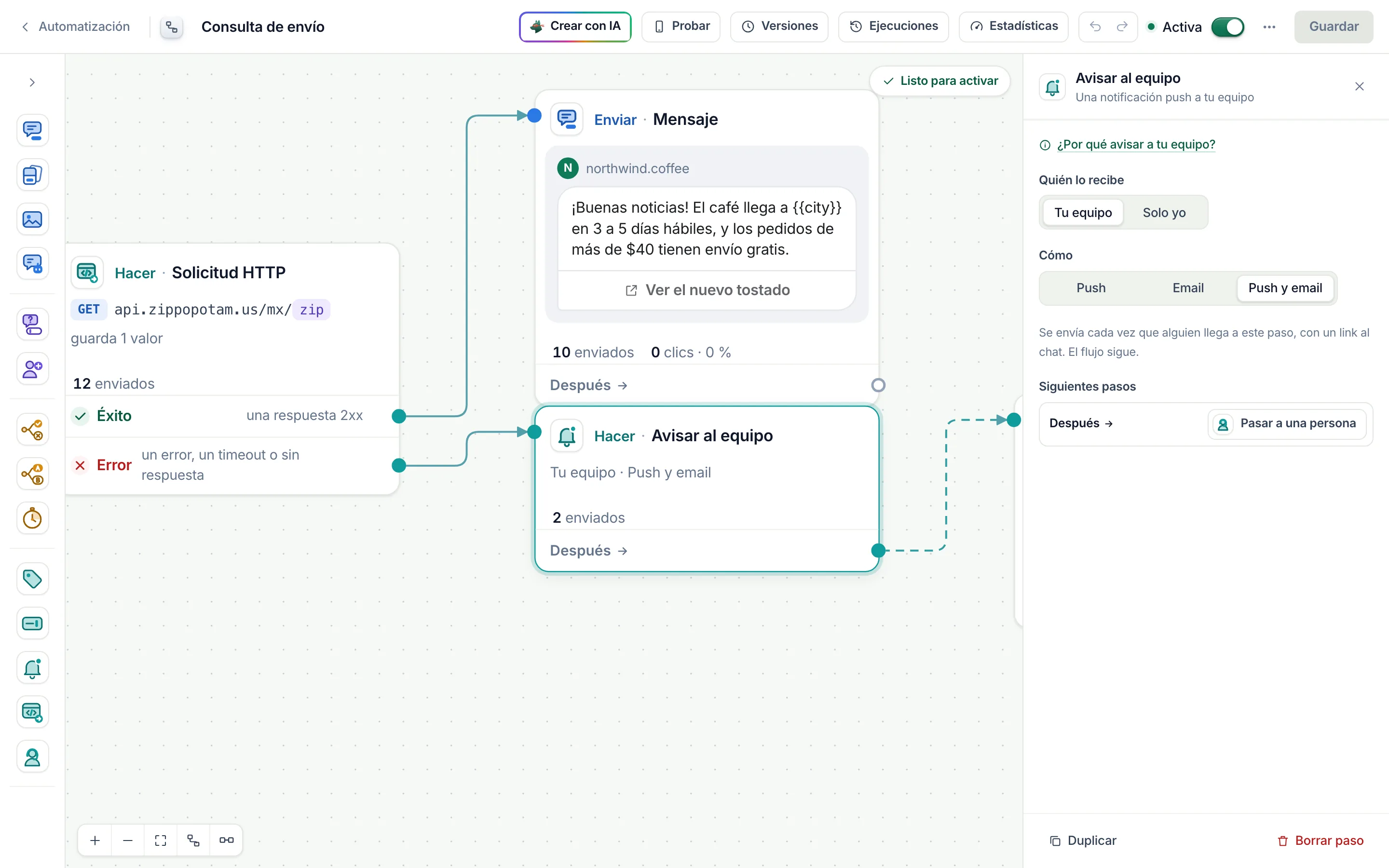The height and width of the screenshot is (868, 1389).
Task: Zoom out on the canvas
Action: click(128, 841)
